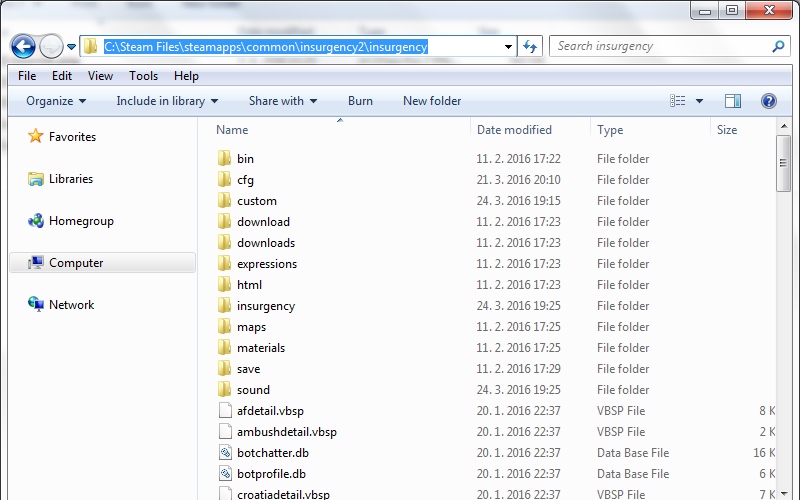Select the sound folder icon
Screen dimensions: 800x500
tap(224, 389)
